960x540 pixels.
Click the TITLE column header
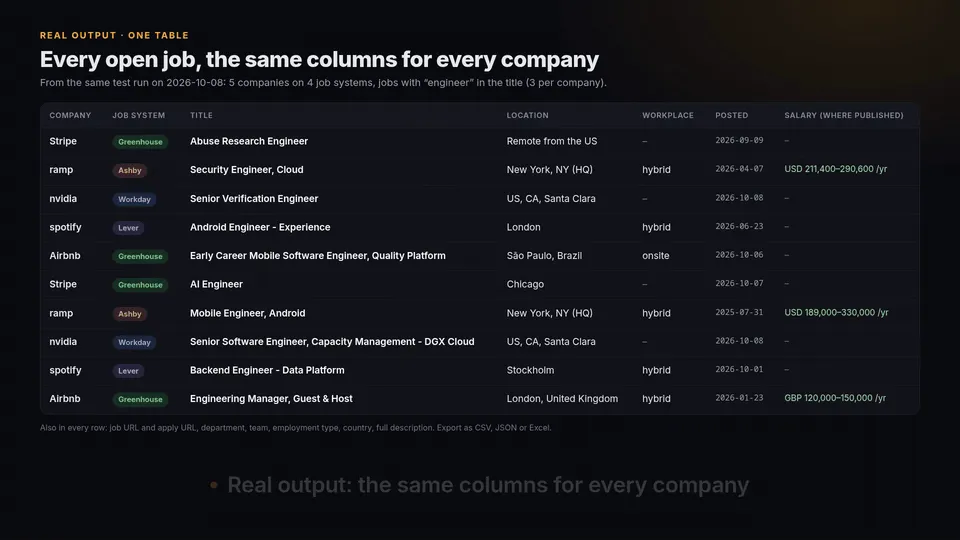click(201, 115)
